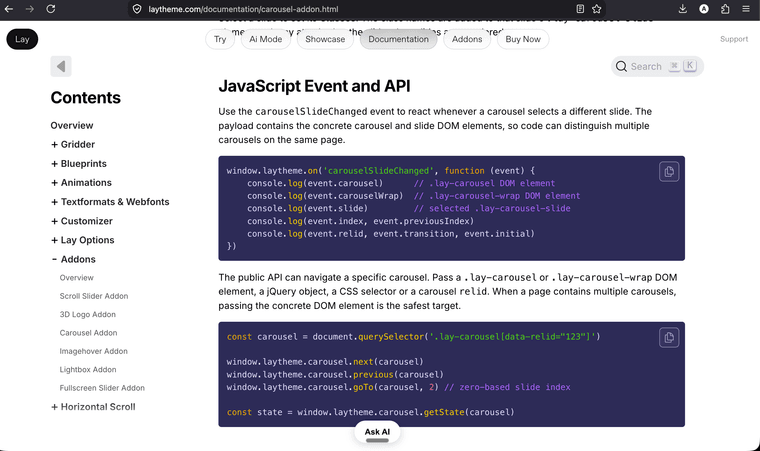Collapse the Addons section
760x451 pixels.
pyautogui.click(x=73, y=259)
